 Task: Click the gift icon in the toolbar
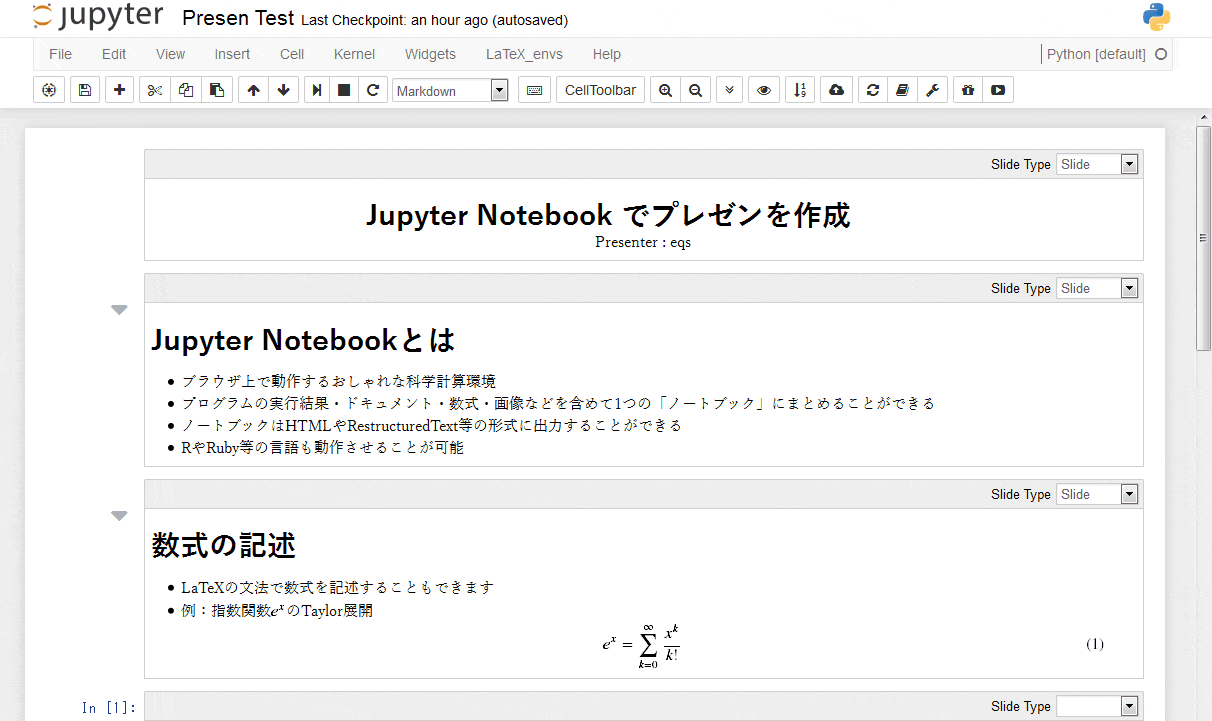coord(968,90)
